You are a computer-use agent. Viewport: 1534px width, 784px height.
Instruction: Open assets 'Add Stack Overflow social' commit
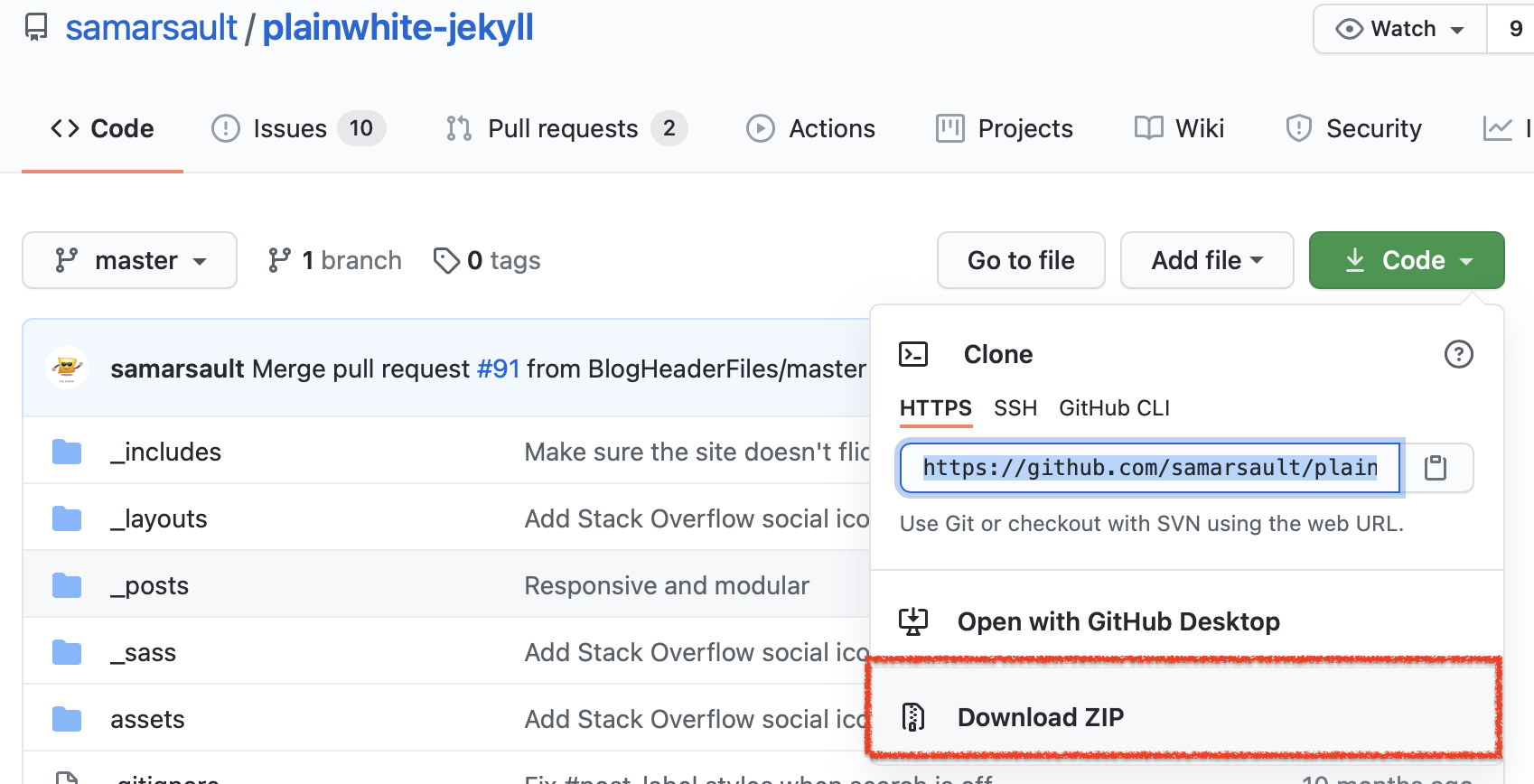click(x=697, y=719)
